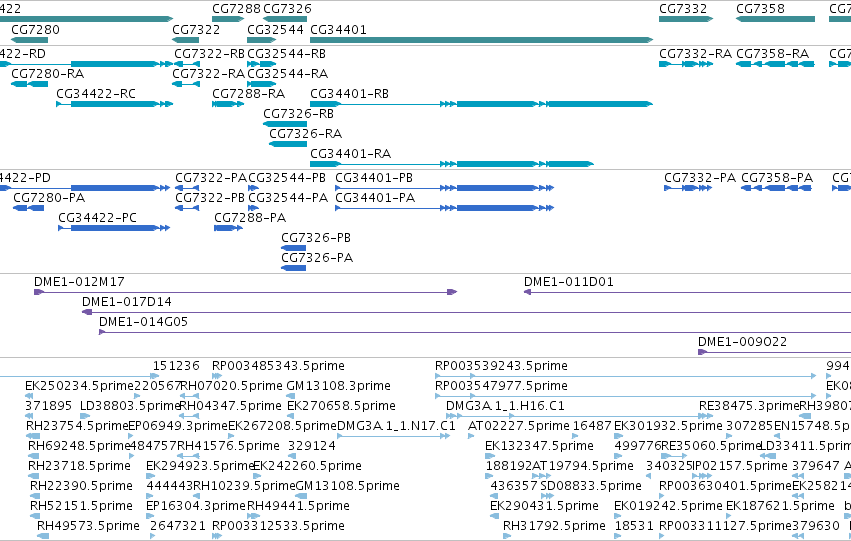The width and height of the screenshot is (851, 541).
Task: Open EST EK019242.5prime
Action: 617,515
